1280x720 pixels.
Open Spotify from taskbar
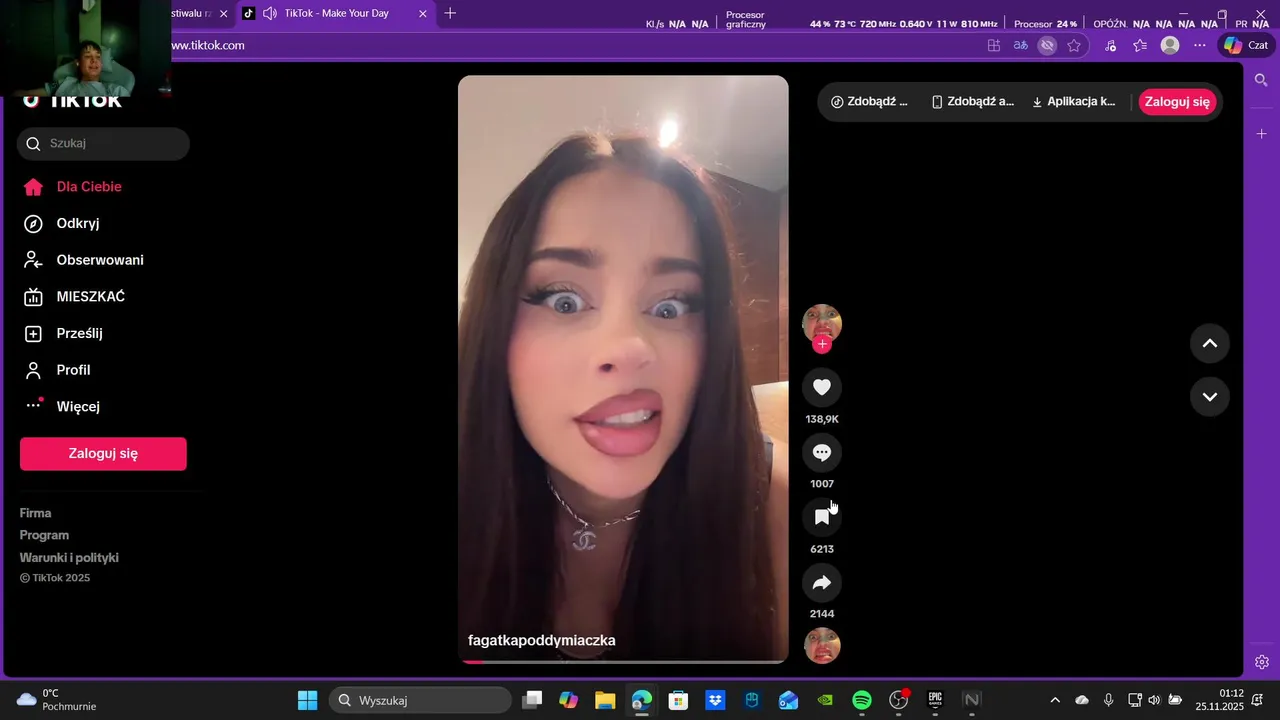click(862, 700)
